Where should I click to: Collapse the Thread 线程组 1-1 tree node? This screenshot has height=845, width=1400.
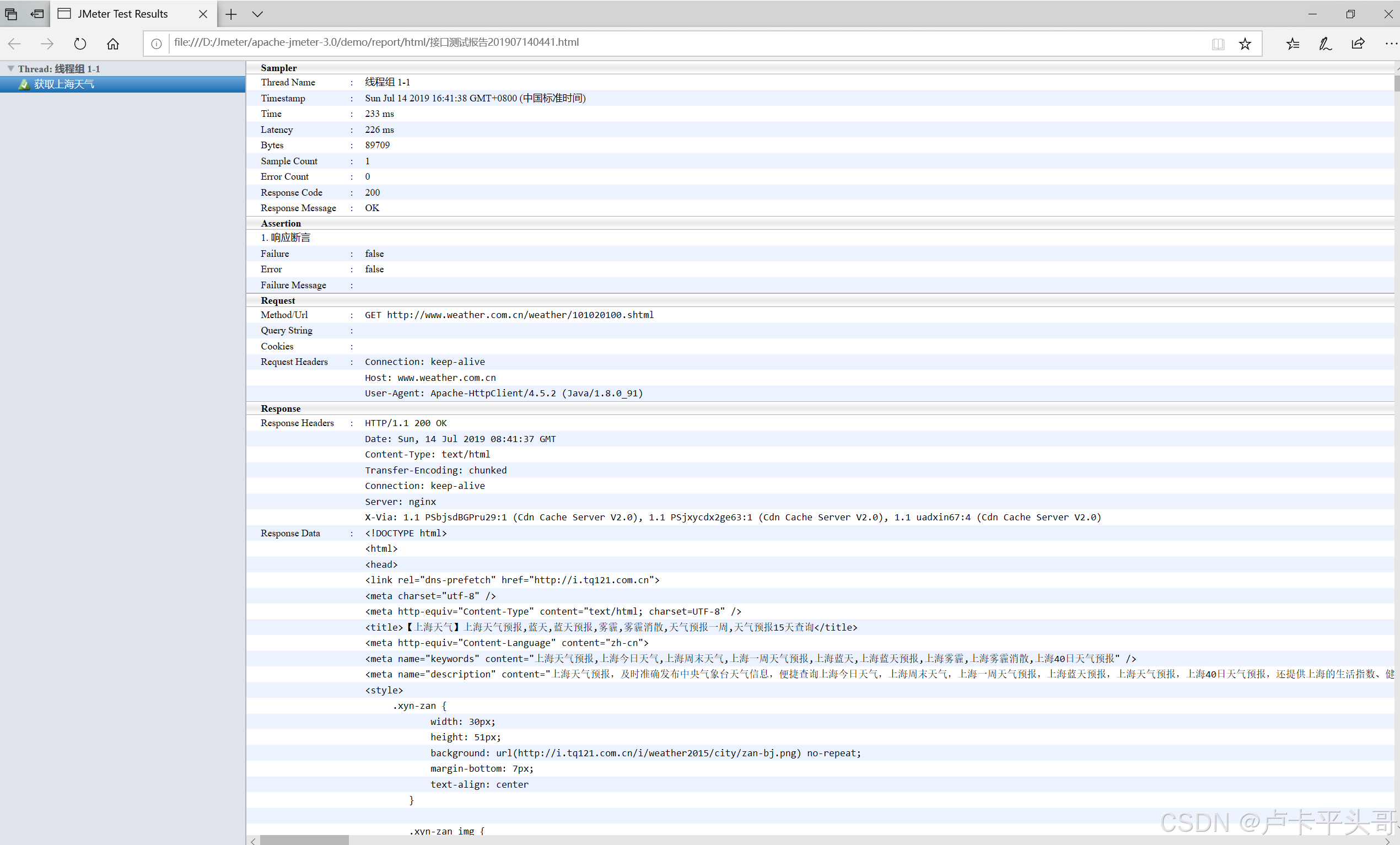pos(11,68)
